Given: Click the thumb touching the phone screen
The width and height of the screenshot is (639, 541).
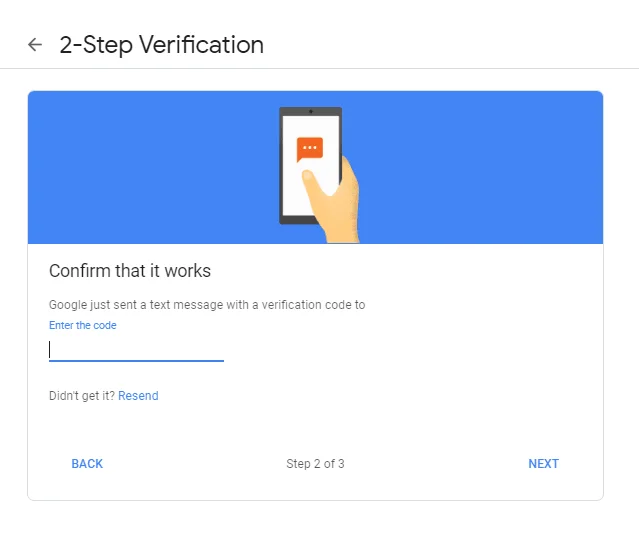Looking at the screenshot, I should (x=312, y=181).
